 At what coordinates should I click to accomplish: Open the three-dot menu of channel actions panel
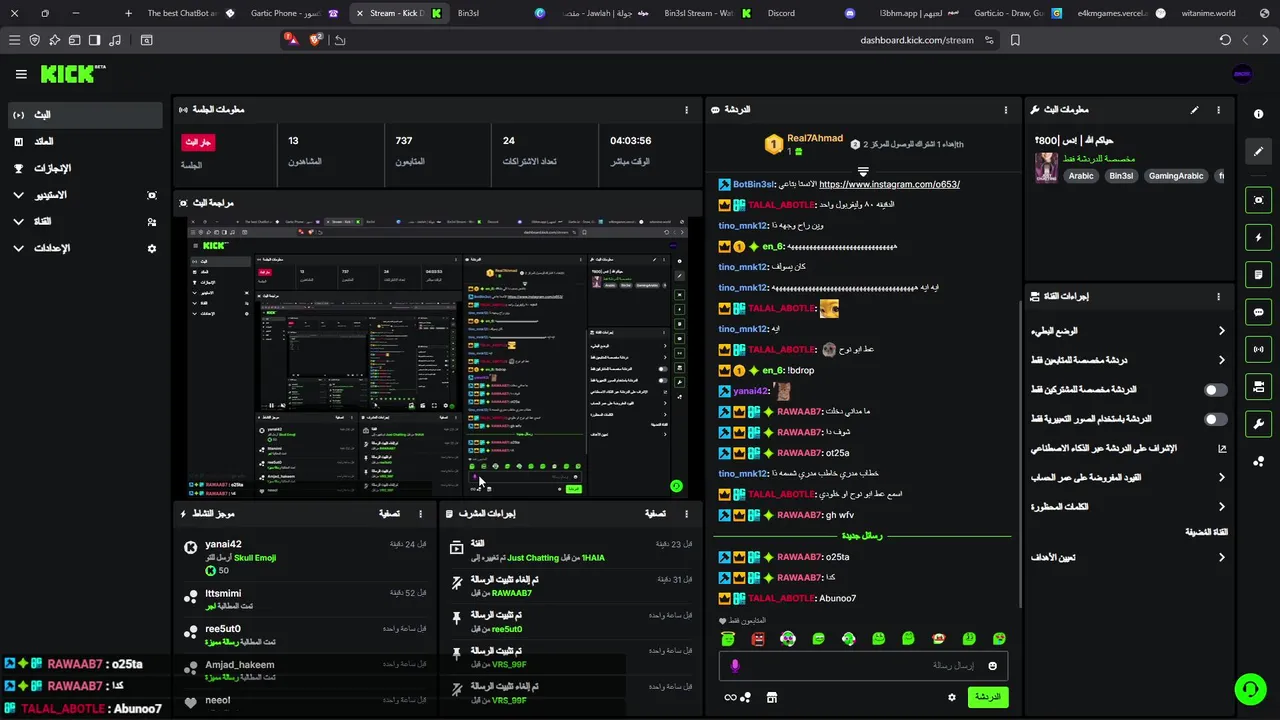tap(1218, 297)
